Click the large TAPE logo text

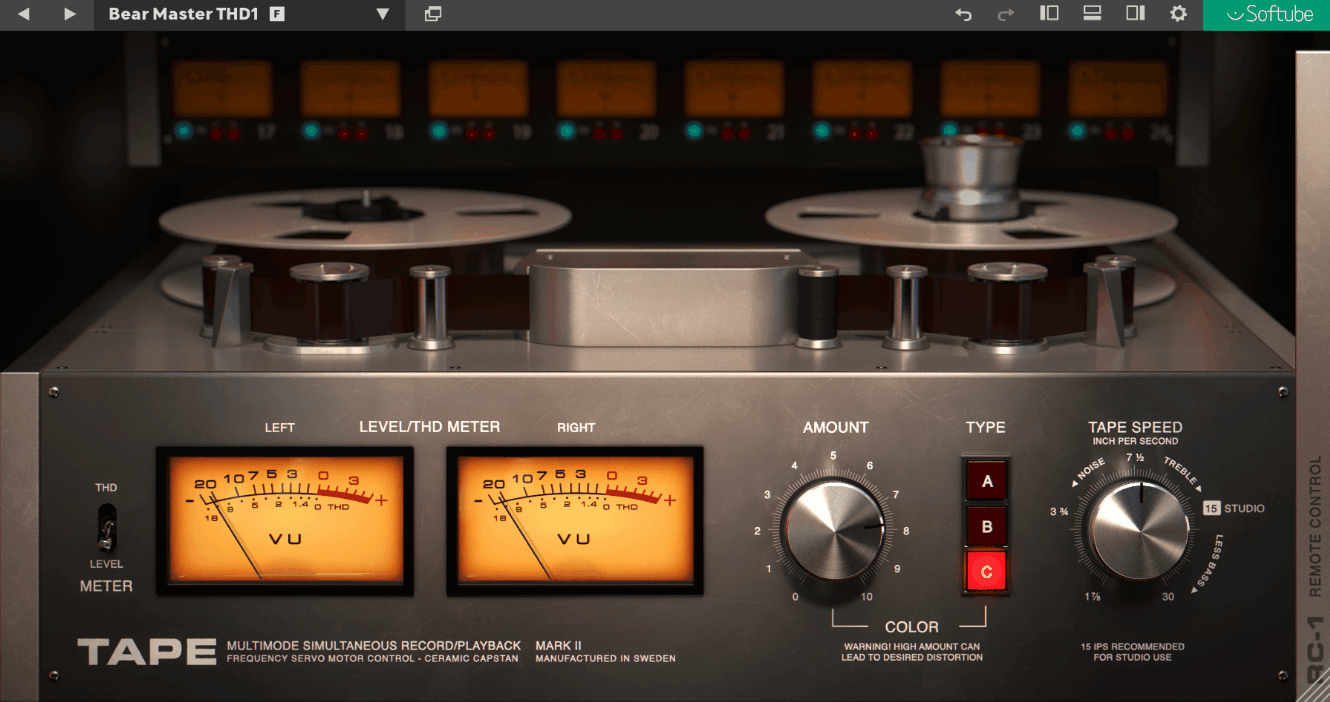point(147,652)
